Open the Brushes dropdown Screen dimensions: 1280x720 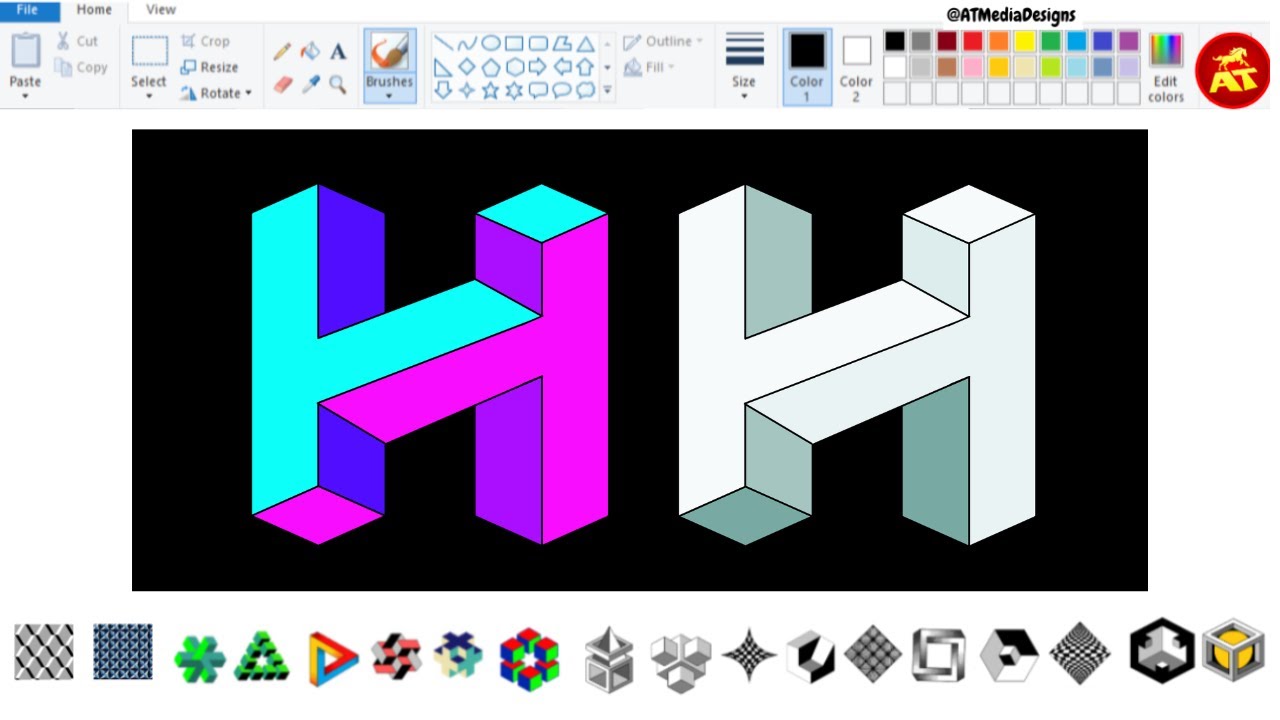pyautogui.click(x=389, y=96)
